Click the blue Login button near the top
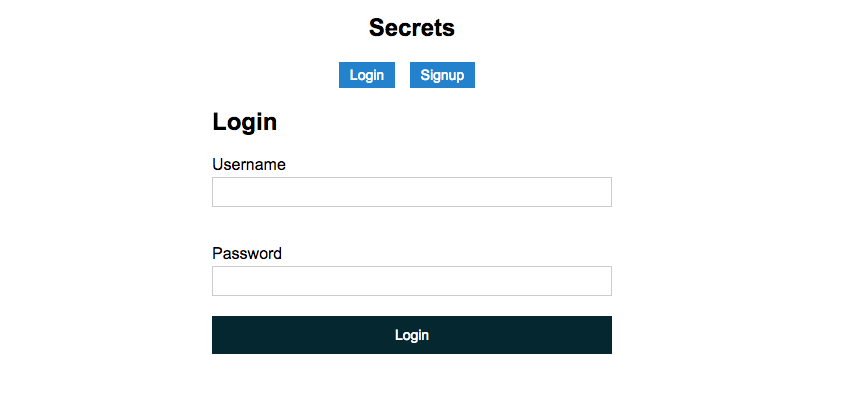853x413 pixels. pos(367,75)
